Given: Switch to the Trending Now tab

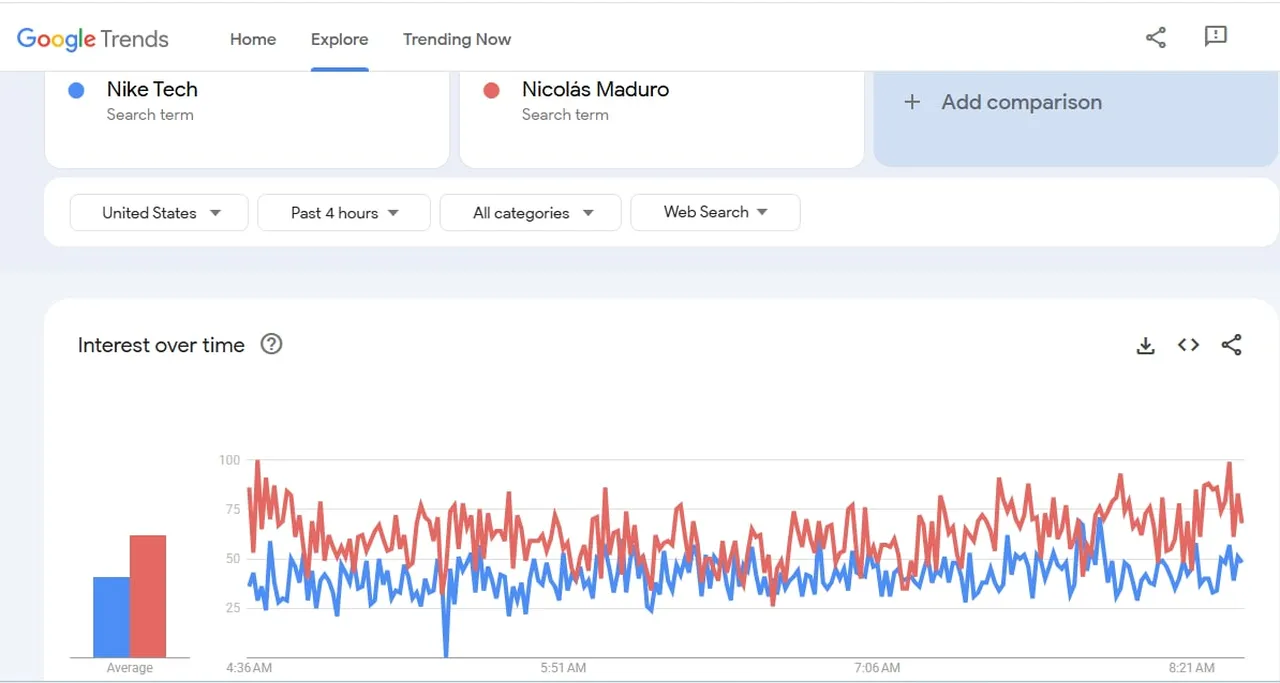Looking at the screenshot, I should (457, 39).
